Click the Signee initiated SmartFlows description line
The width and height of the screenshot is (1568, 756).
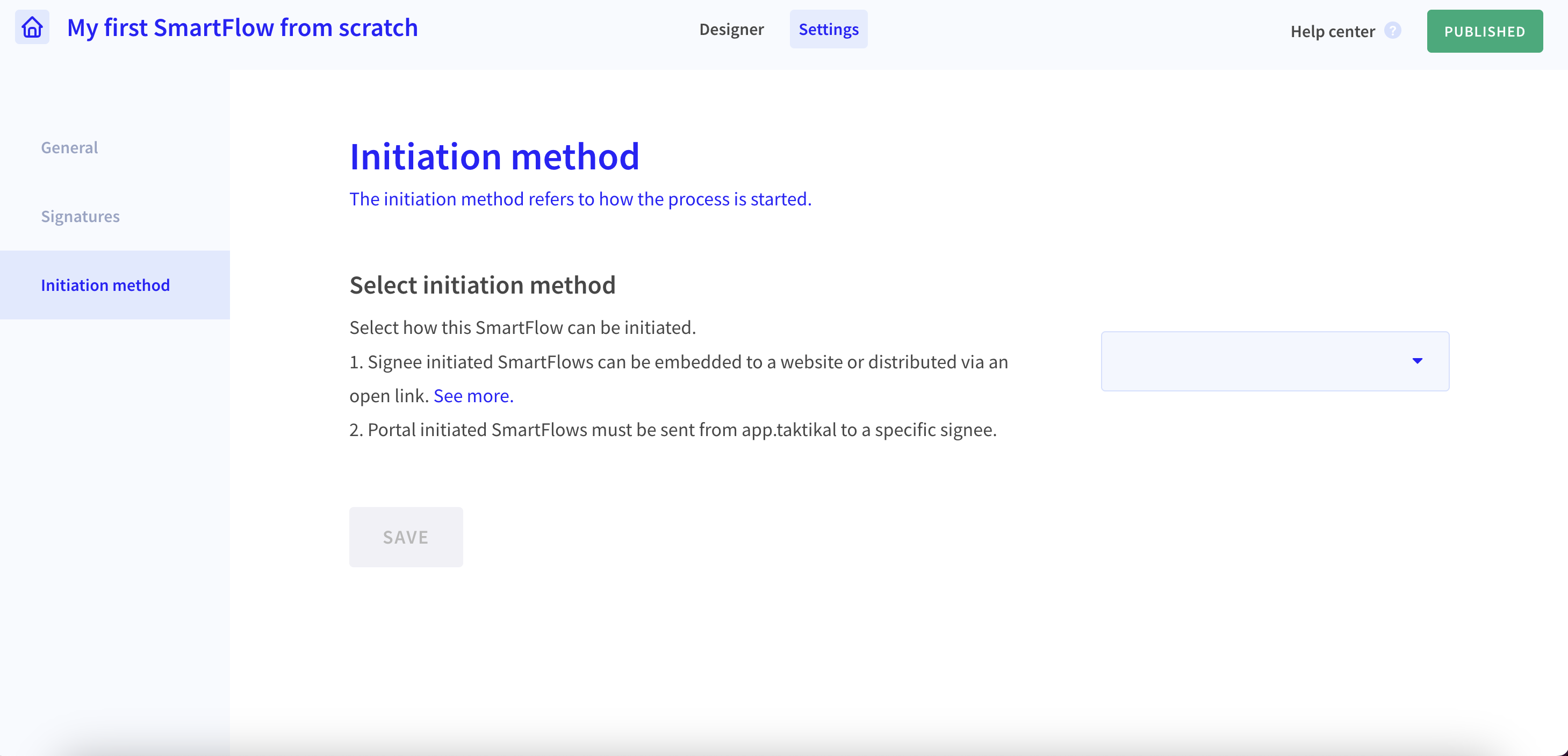678,362
